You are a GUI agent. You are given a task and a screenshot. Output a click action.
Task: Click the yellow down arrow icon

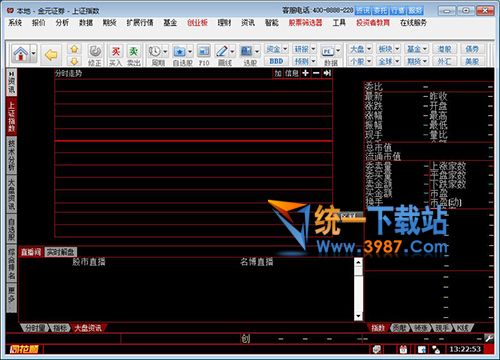click(x=74, y=61)
